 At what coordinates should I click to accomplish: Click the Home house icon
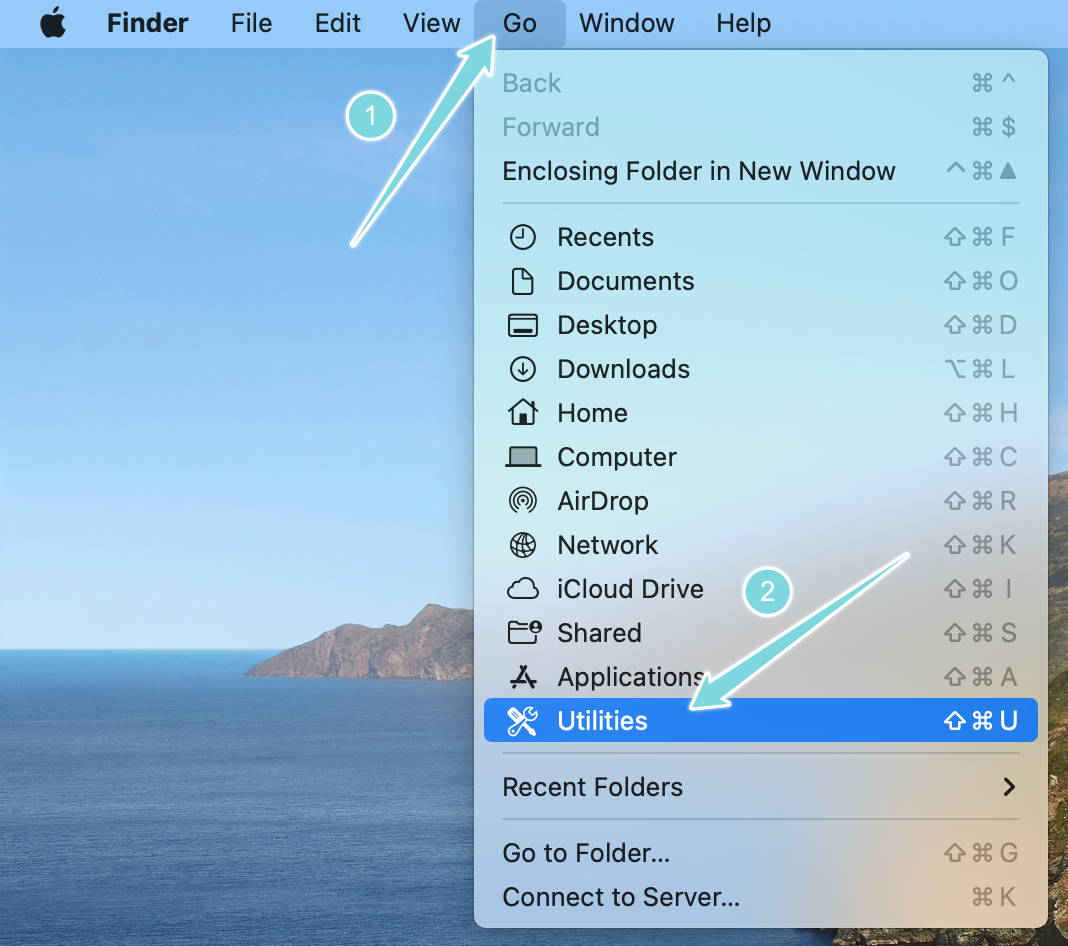[x=522, y=413]
